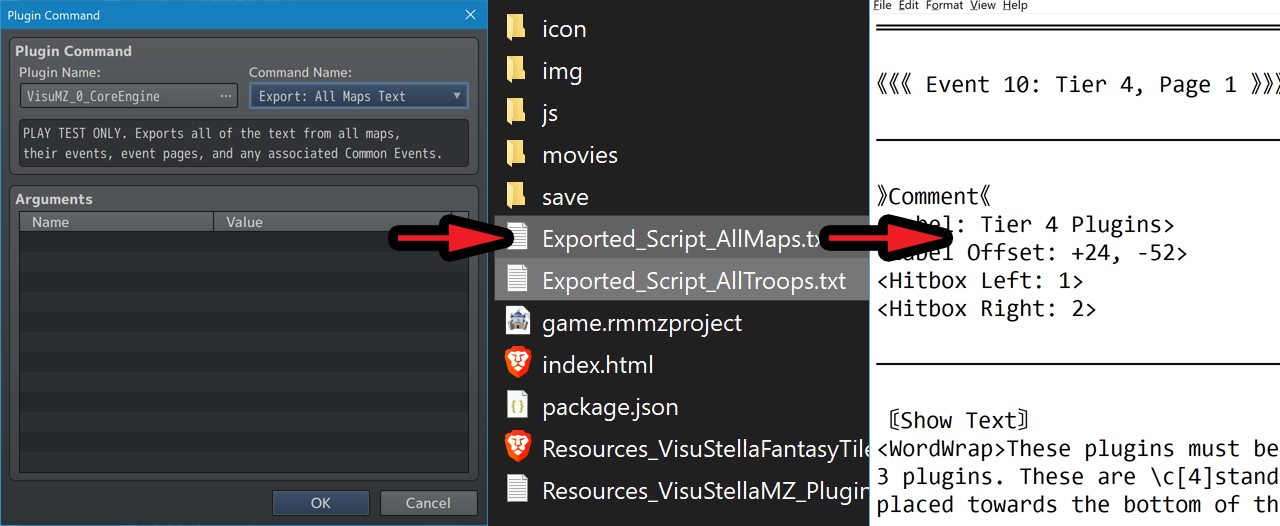Viewport: 1280px width, 526px height.
Task: Click the Brave icon beside index.html
Action: tap(517, 364)
